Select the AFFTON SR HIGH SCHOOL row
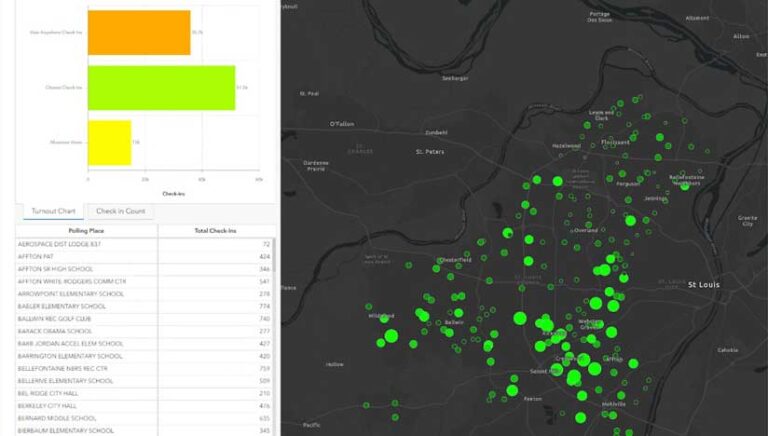 click(x=144, y=269)
